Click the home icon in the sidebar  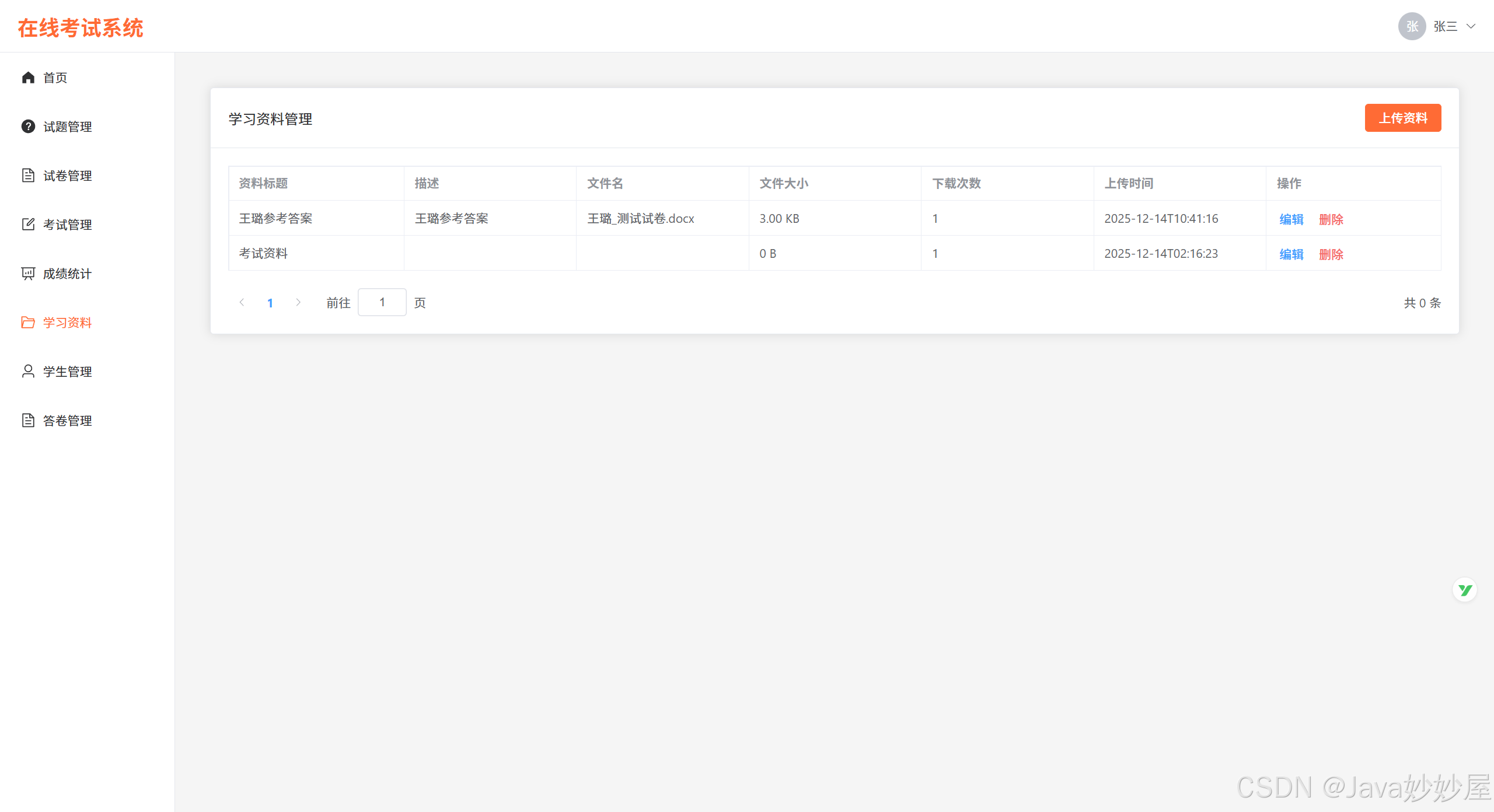[28, 78]
